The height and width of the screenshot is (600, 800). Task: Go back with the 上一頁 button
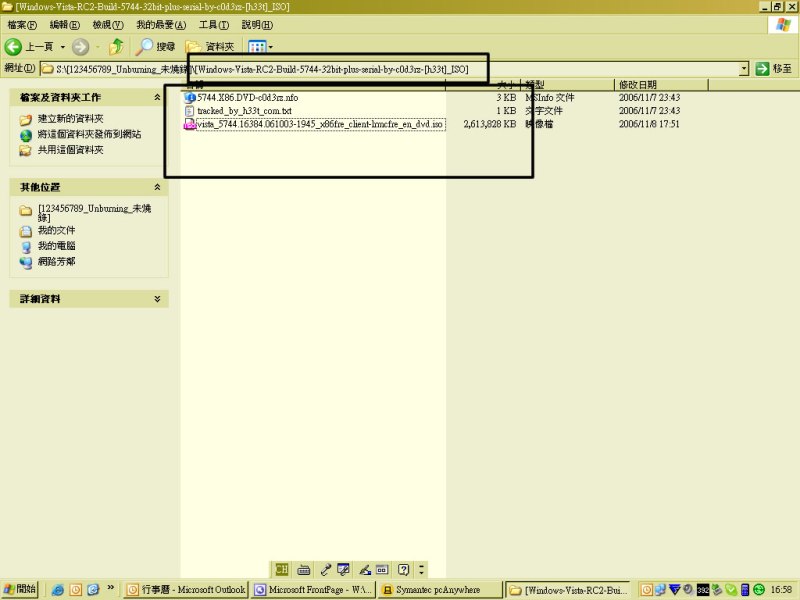(30, 47)
